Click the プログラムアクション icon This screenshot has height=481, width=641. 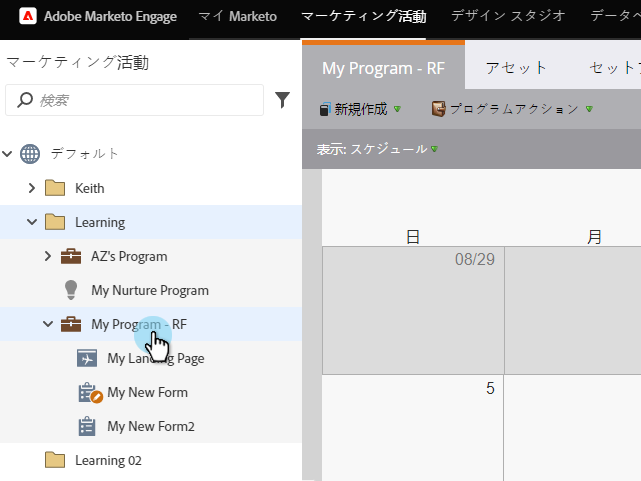[439, 109]
